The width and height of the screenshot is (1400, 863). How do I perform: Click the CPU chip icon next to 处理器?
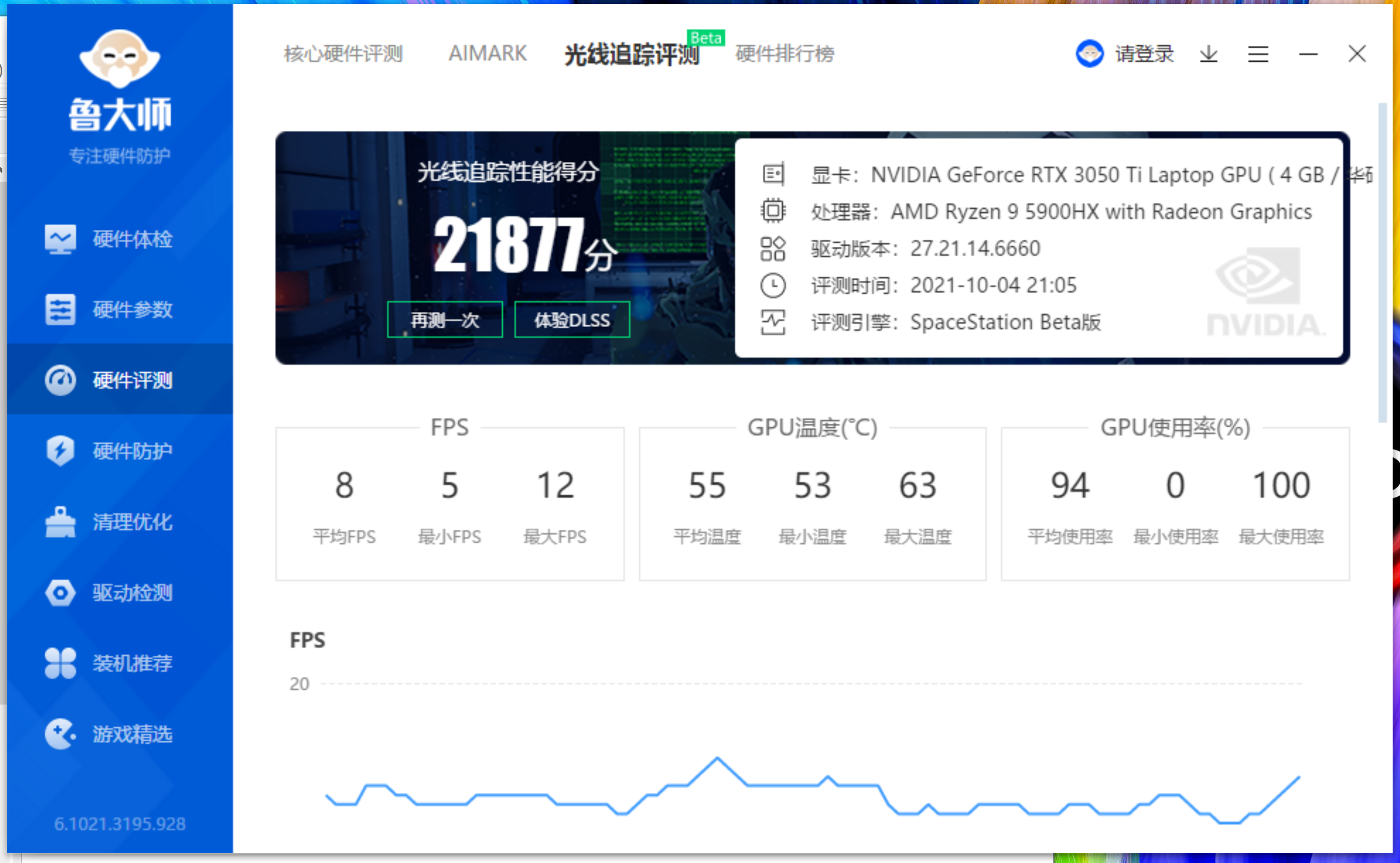tap(773, 211)
